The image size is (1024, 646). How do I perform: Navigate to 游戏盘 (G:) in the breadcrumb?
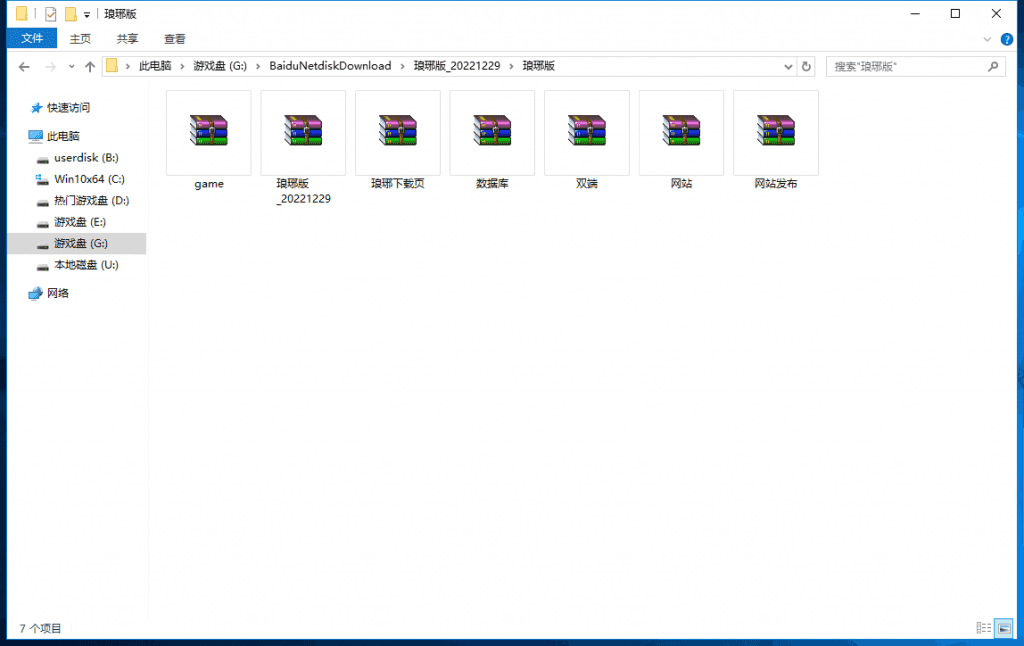tap(220, 66)
